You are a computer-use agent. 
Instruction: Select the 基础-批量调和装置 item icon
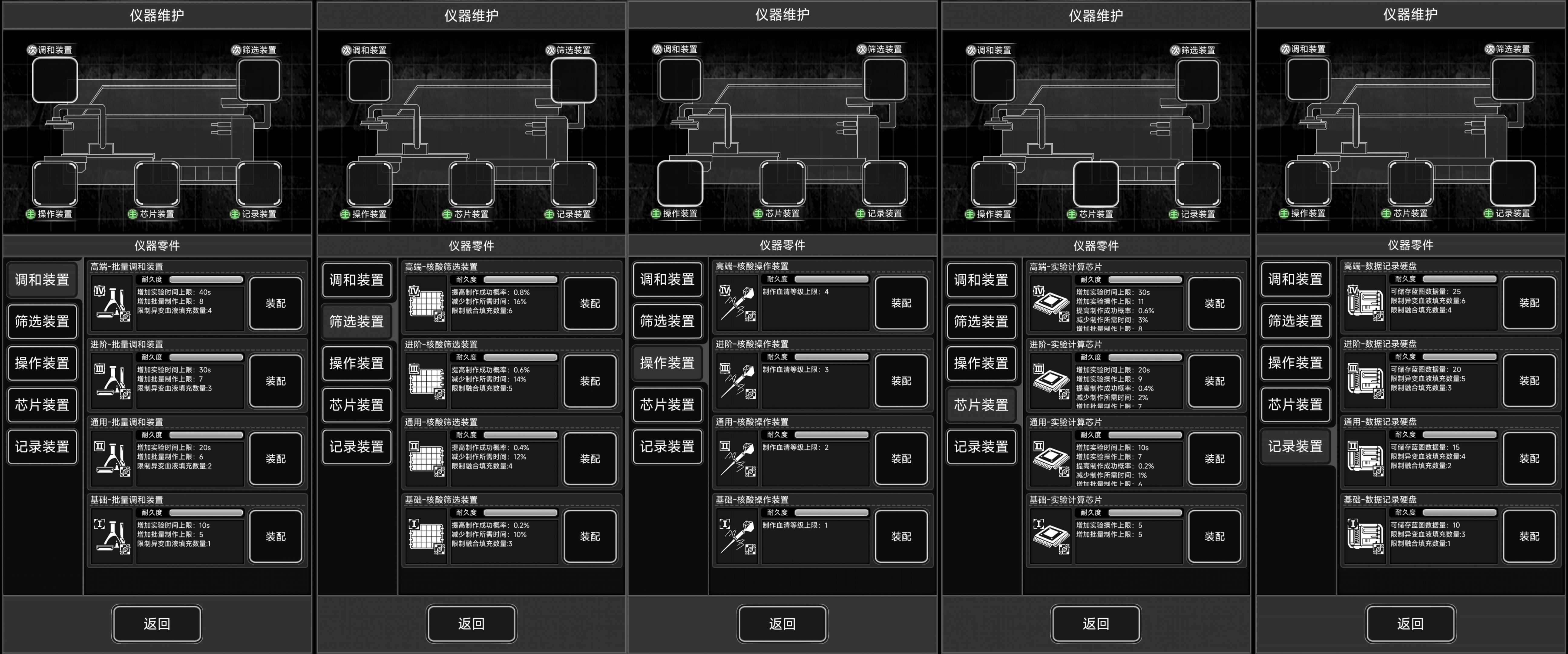(113, 536)
